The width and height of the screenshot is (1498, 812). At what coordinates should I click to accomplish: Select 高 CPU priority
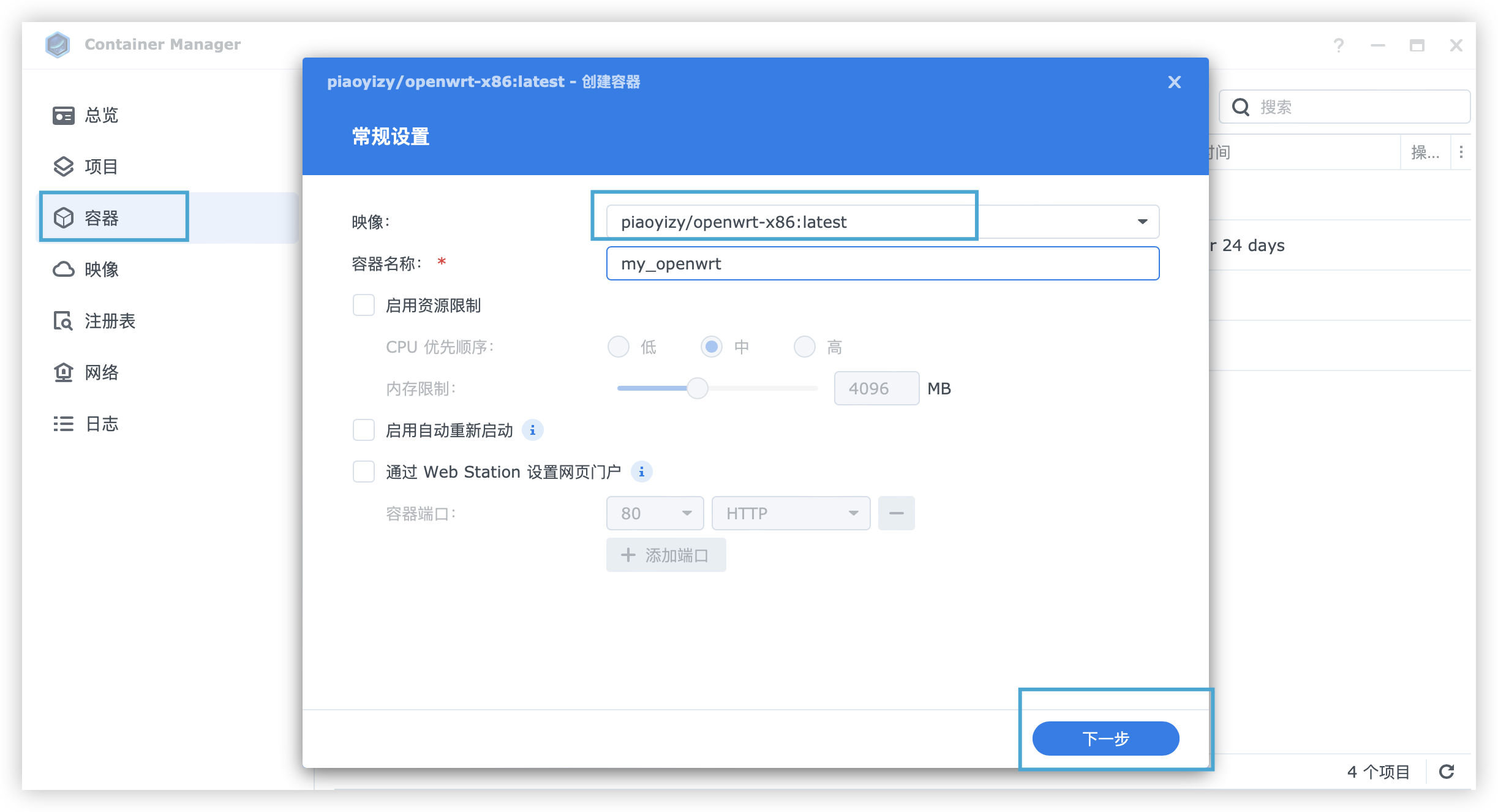[x=805, y=347]
